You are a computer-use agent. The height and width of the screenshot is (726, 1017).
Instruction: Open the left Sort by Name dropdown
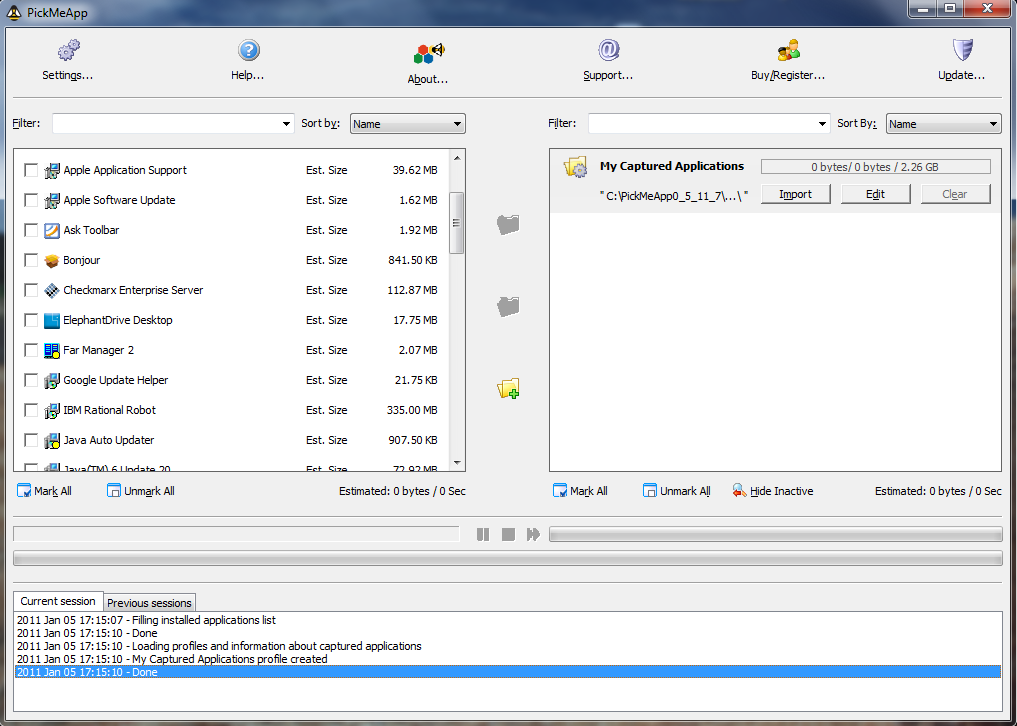[x=407, y=124]
